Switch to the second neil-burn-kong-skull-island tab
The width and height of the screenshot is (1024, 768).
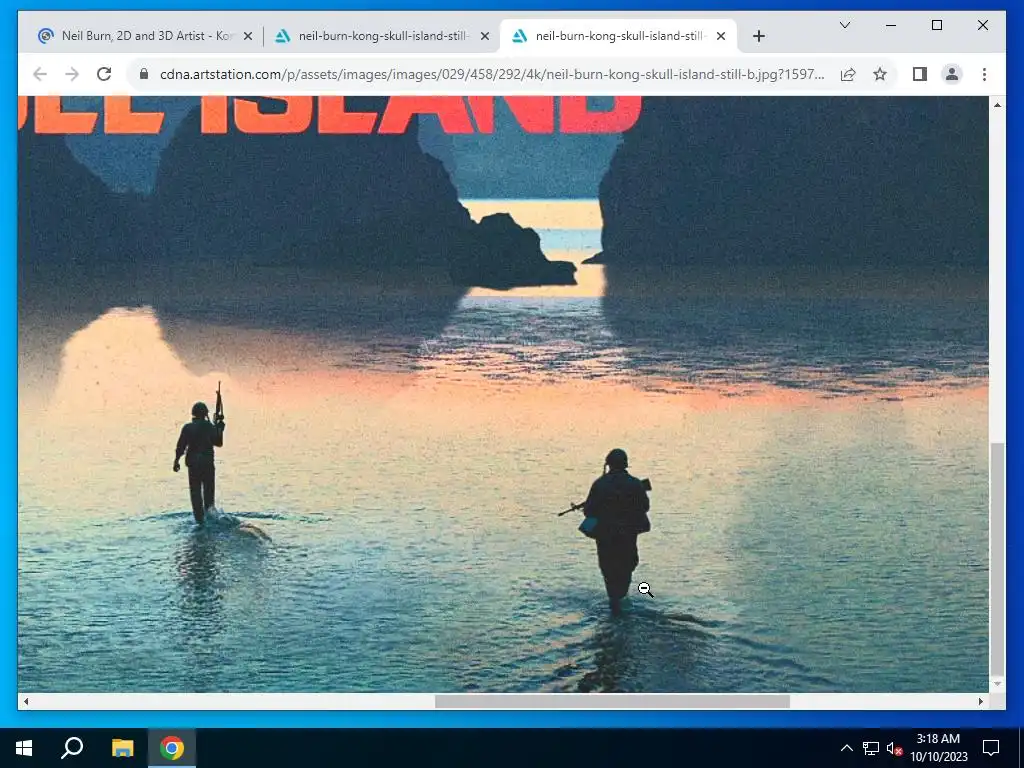(381, 36)
